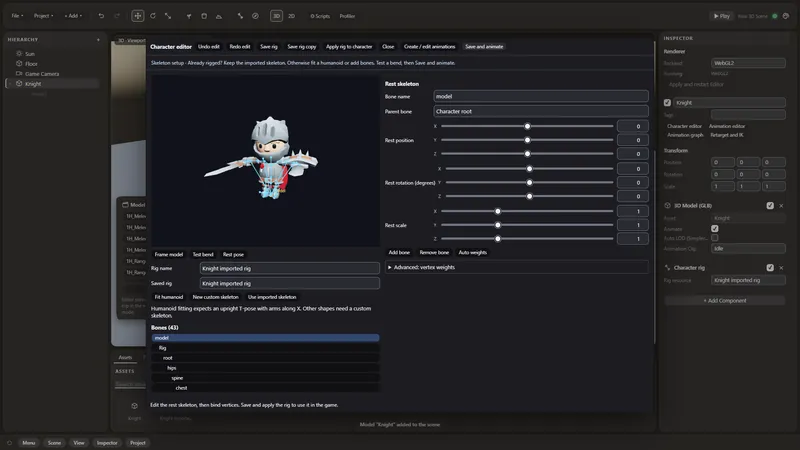Click the undo arrow in top toolbar
The width and height of the screenshot is (800, 450).
tap(101, 16)
